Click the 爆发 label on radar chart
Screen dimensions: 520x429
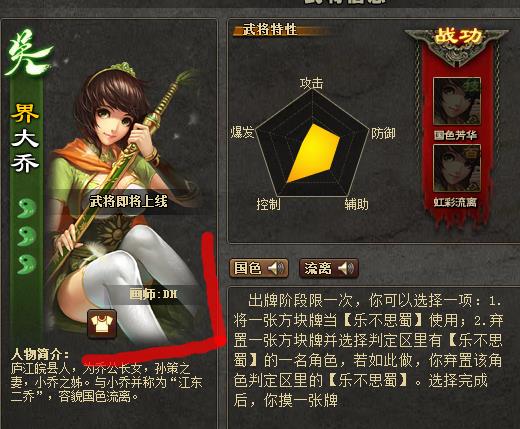pyautogui.click(x=243, y=132)
